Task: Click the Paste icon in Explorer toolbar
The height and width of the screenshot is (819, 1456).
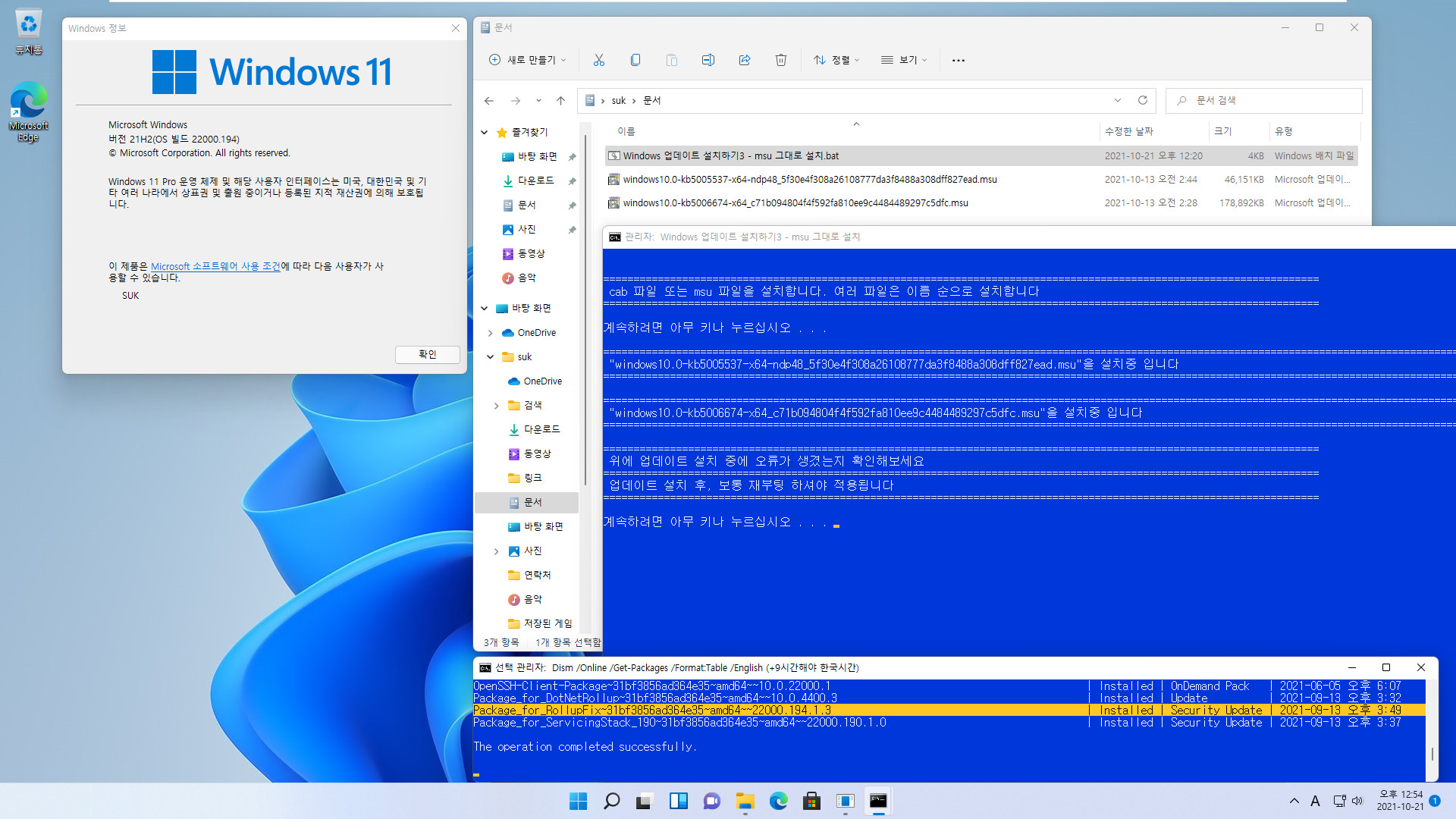Action: (671, 60)
